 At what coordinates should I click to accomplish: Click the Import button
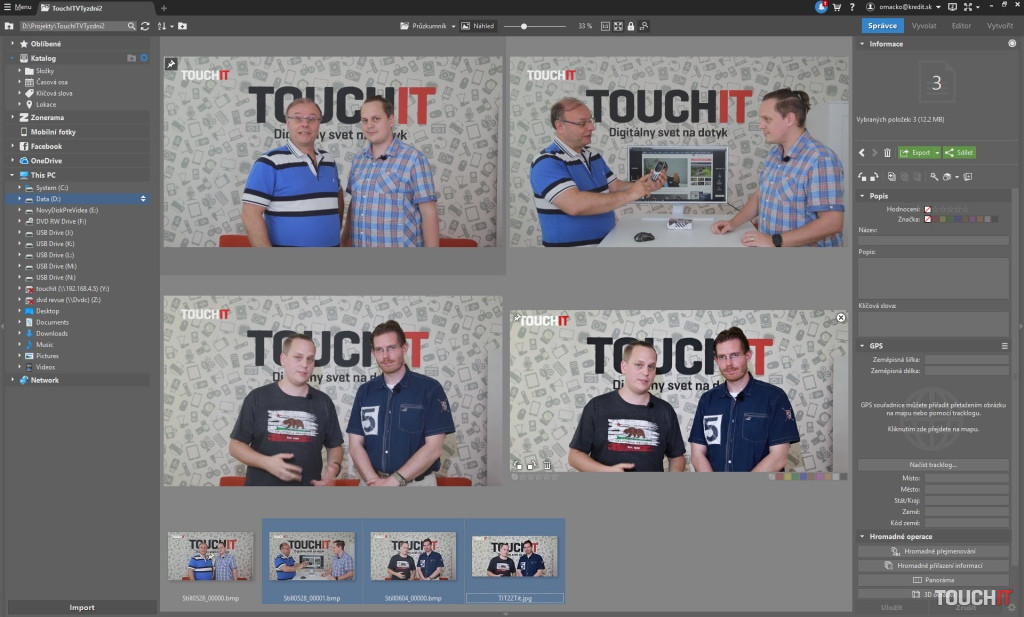pos(82,607)
